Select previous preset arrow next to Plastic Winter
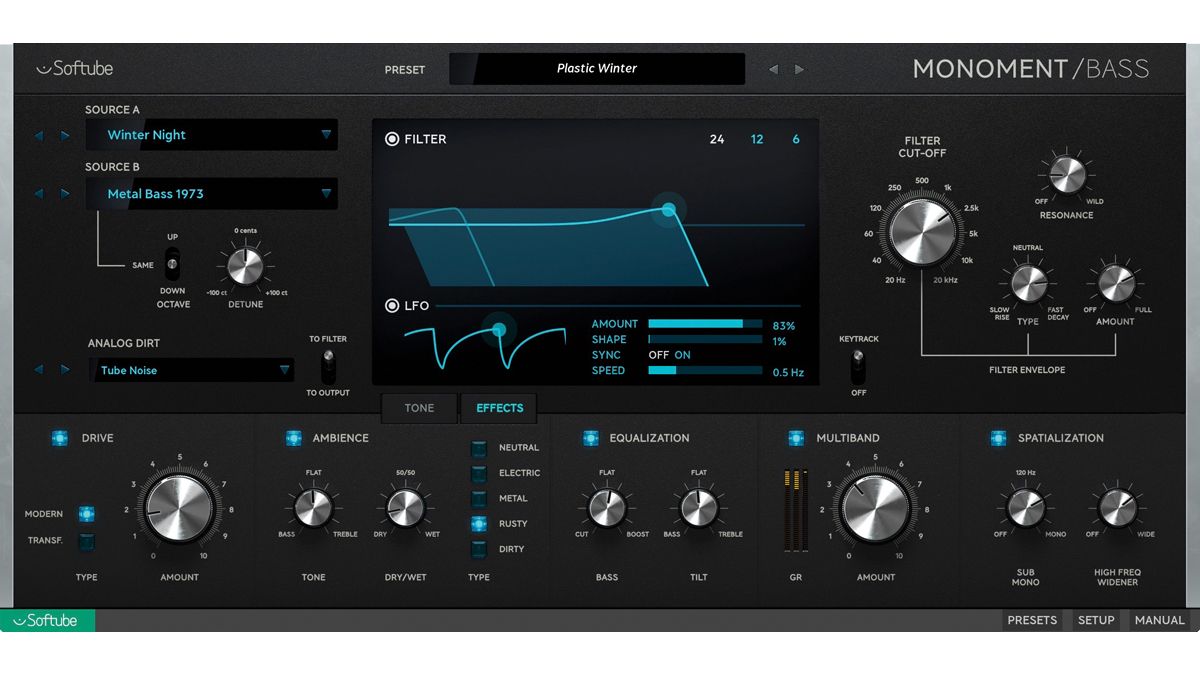 coord(773,69)
